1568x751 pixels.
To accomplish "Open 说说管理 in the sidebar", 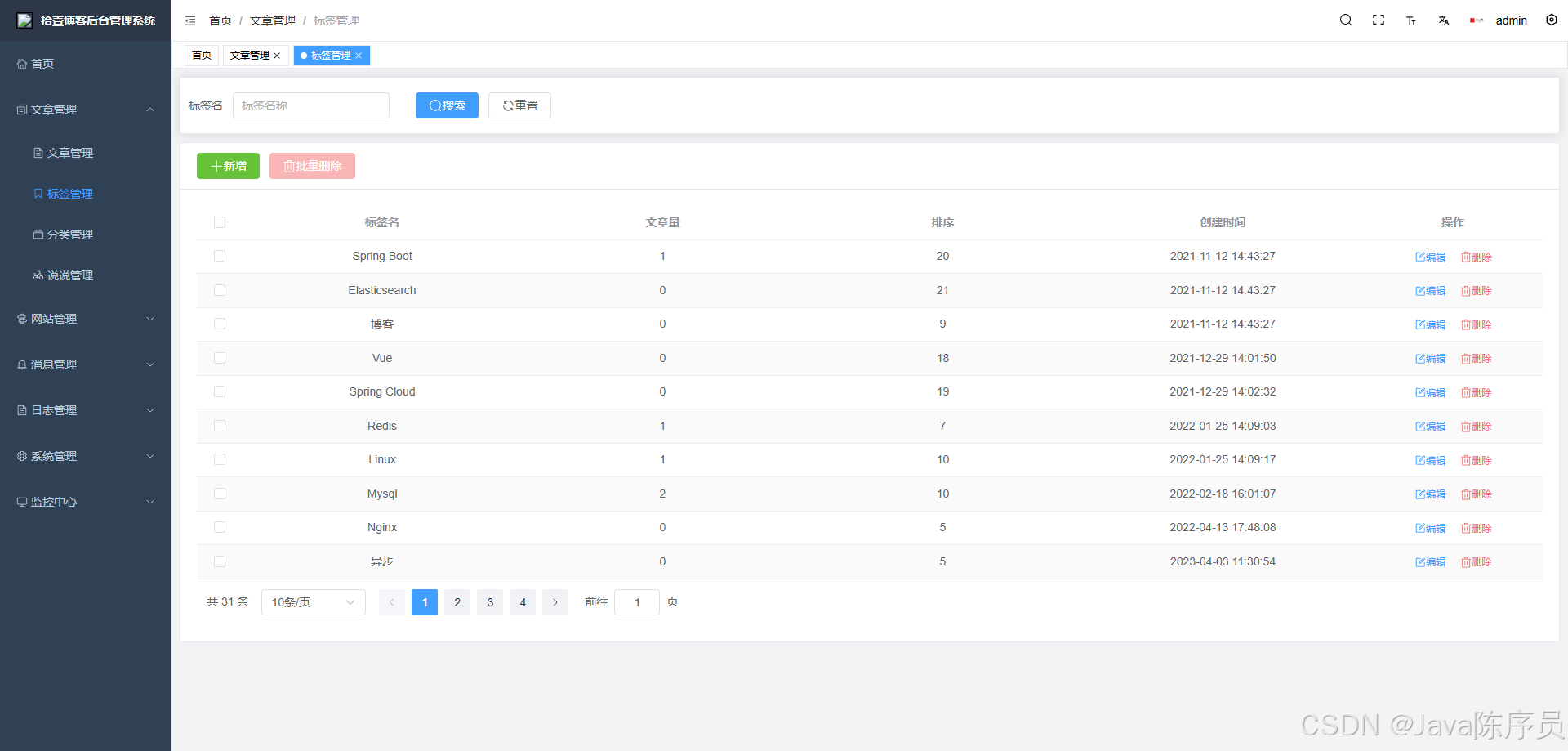I will 86,275.
